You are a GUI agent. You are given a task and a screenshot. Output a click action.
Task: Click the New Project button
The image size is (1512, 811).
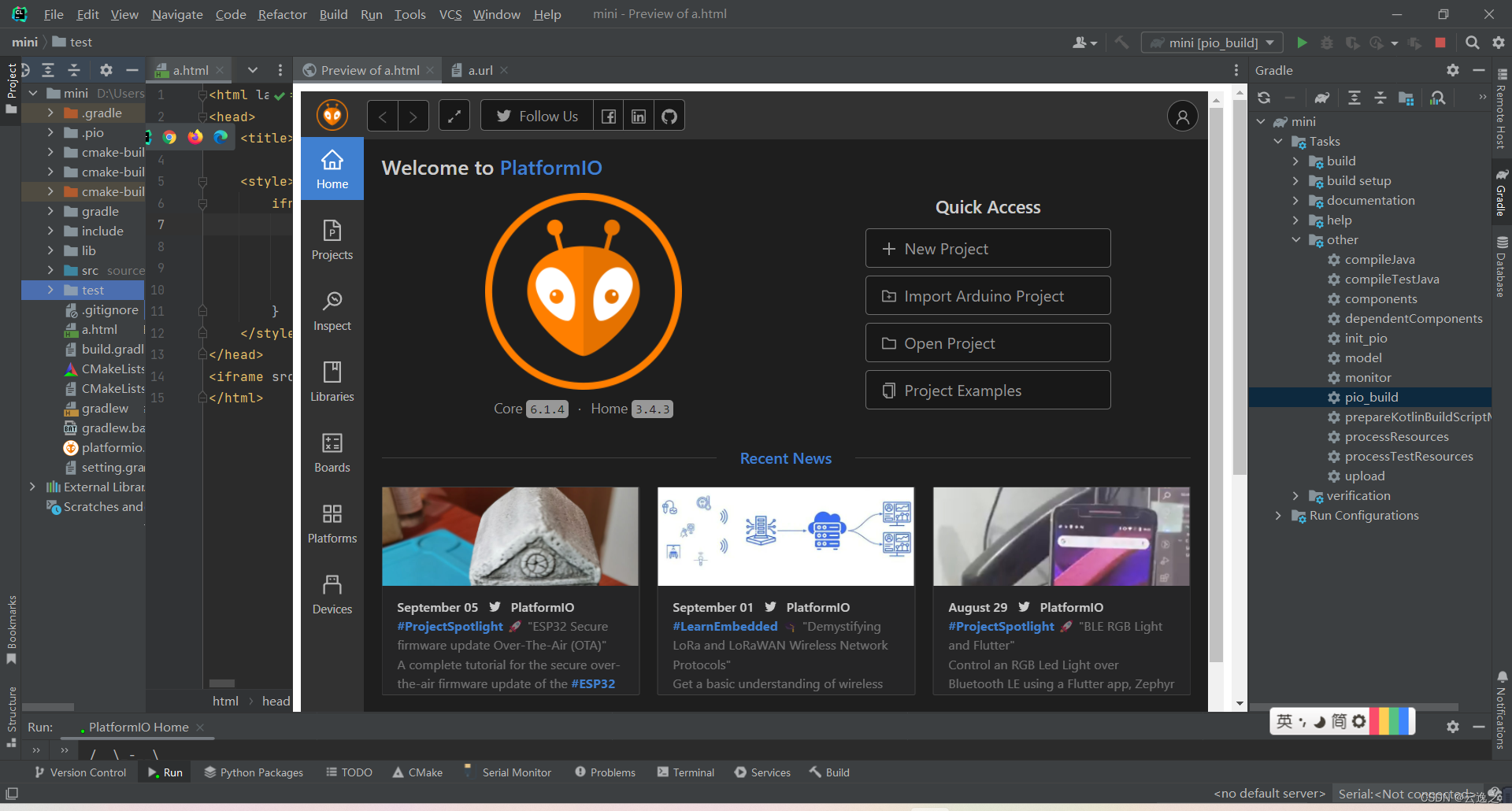[987, 248]
